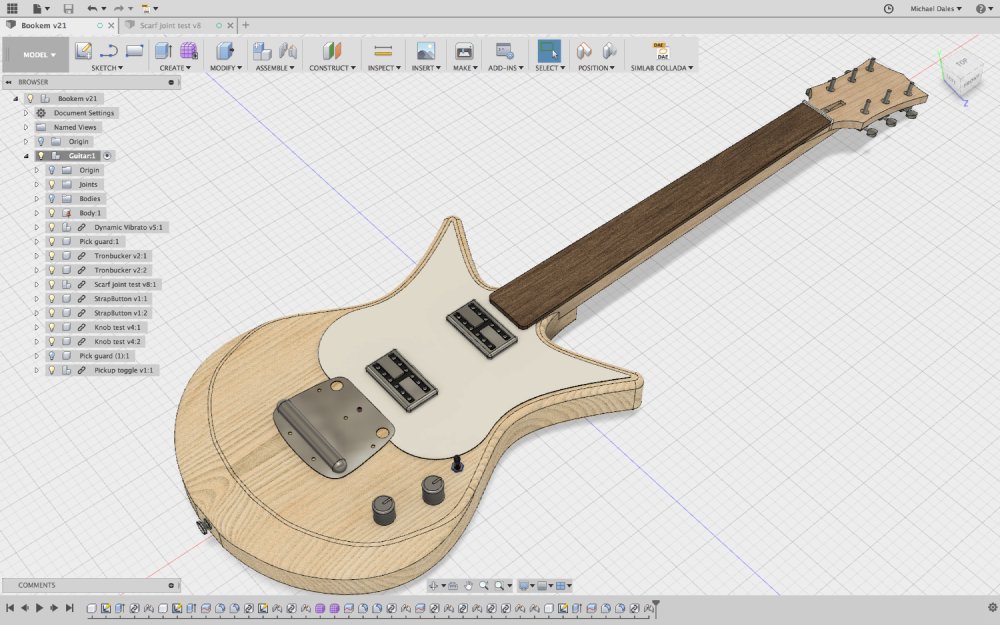This screenshot has height=625, width=1000.
Task: Close the Scarf joint test v8 tab
Action: 230,26
